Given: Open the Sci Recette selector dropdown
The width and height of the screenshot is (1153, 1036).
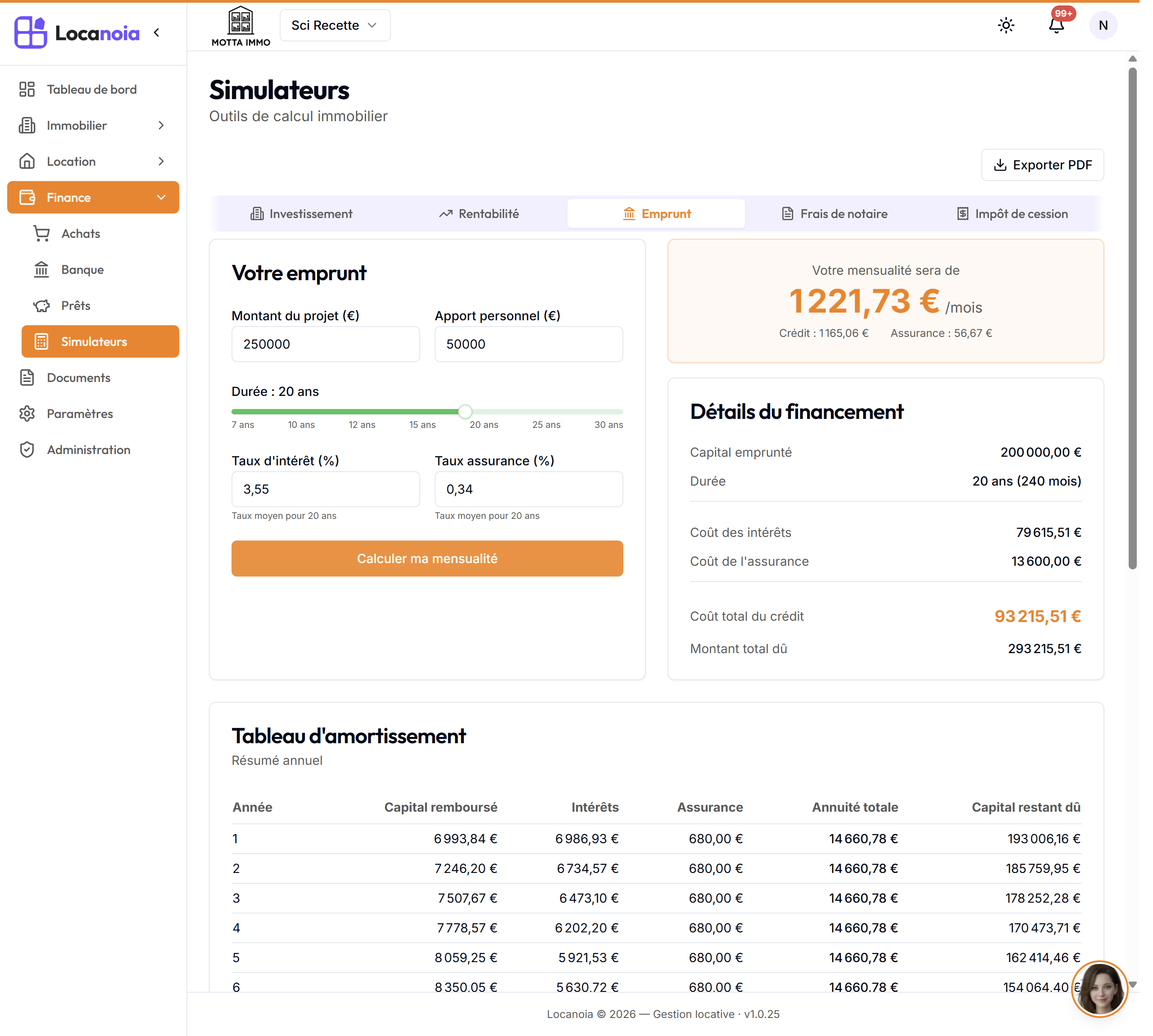Looking at the screenshot, I should tap(335, 26).
